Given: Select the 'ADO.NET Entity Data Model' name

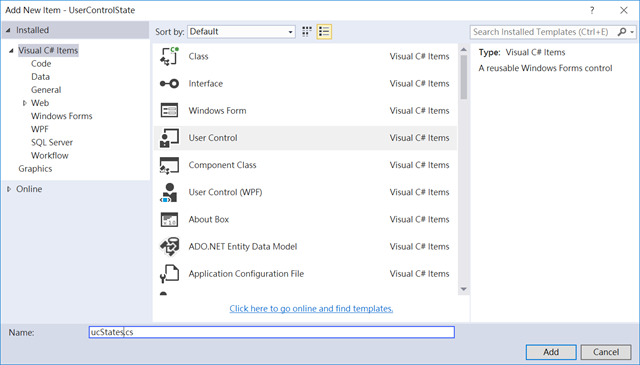Looking at the screenshot, I should pos(243,247).
